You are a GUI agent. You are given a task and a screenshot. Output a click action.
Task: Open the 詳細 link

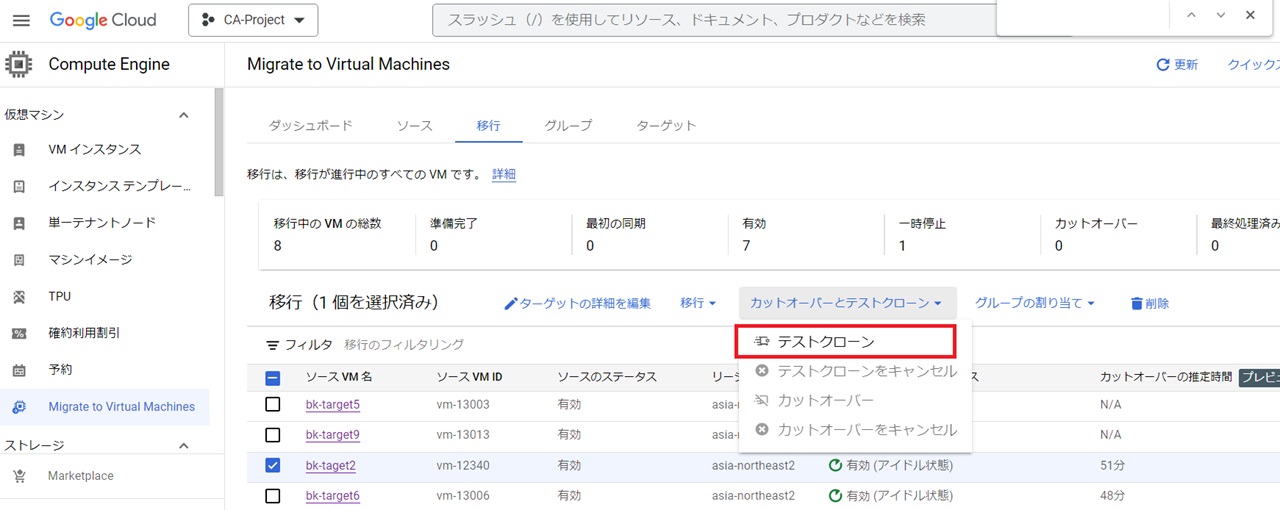pos(504,175)
